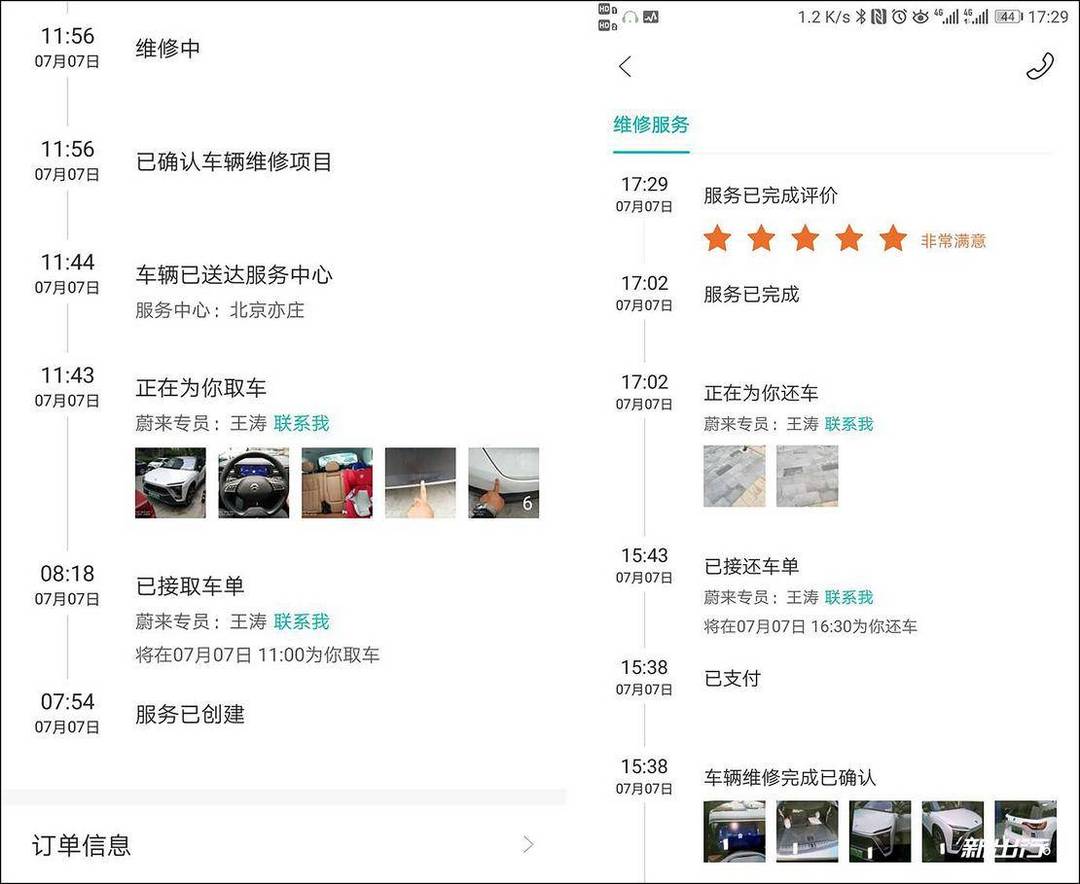Select the 车辆维修完成已确认 entry
The height and width of the screenshot is (884, 1080).
(790, 777)
